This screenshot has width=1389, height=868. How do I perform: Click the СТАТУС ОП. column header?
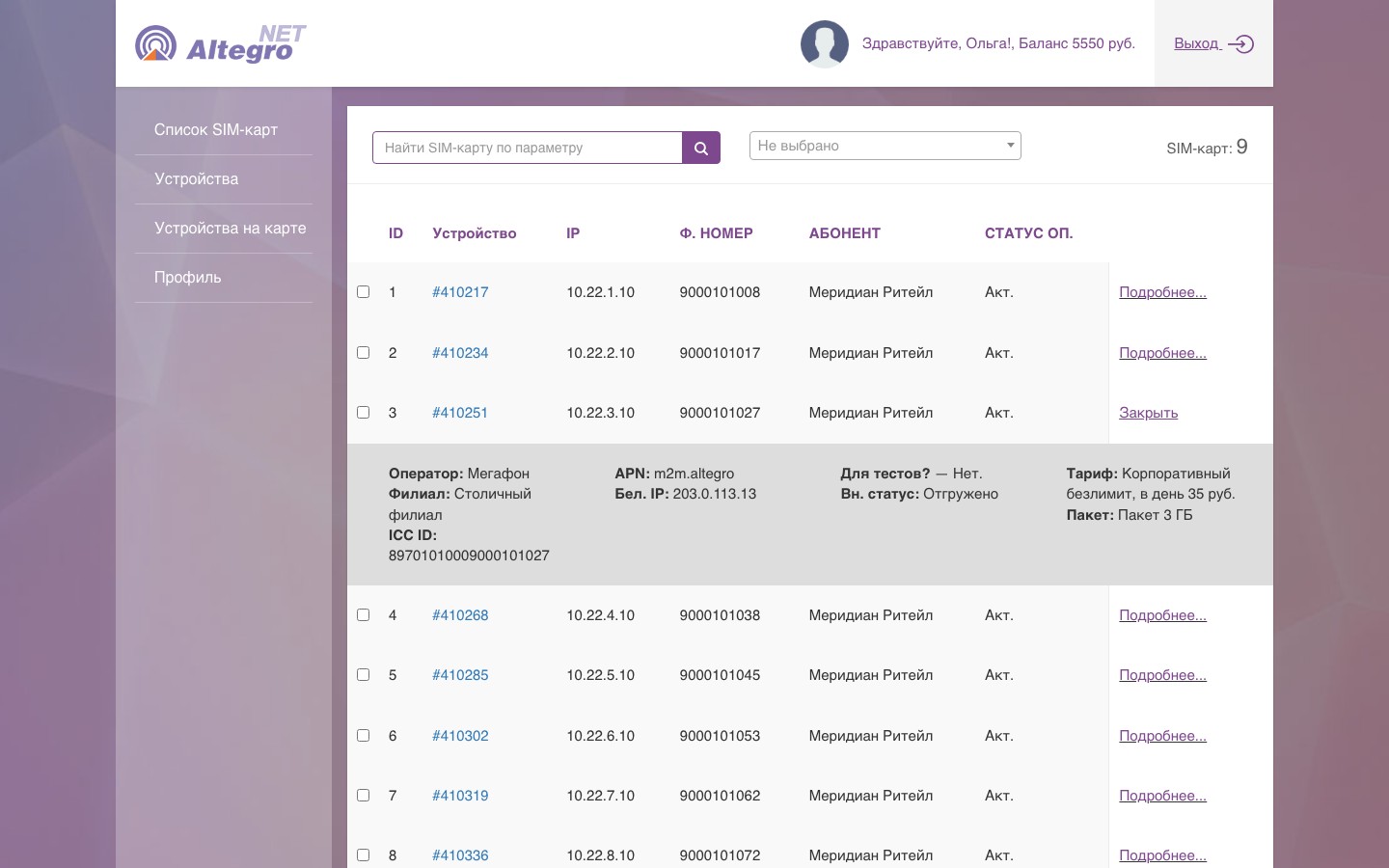(1028, 233)
